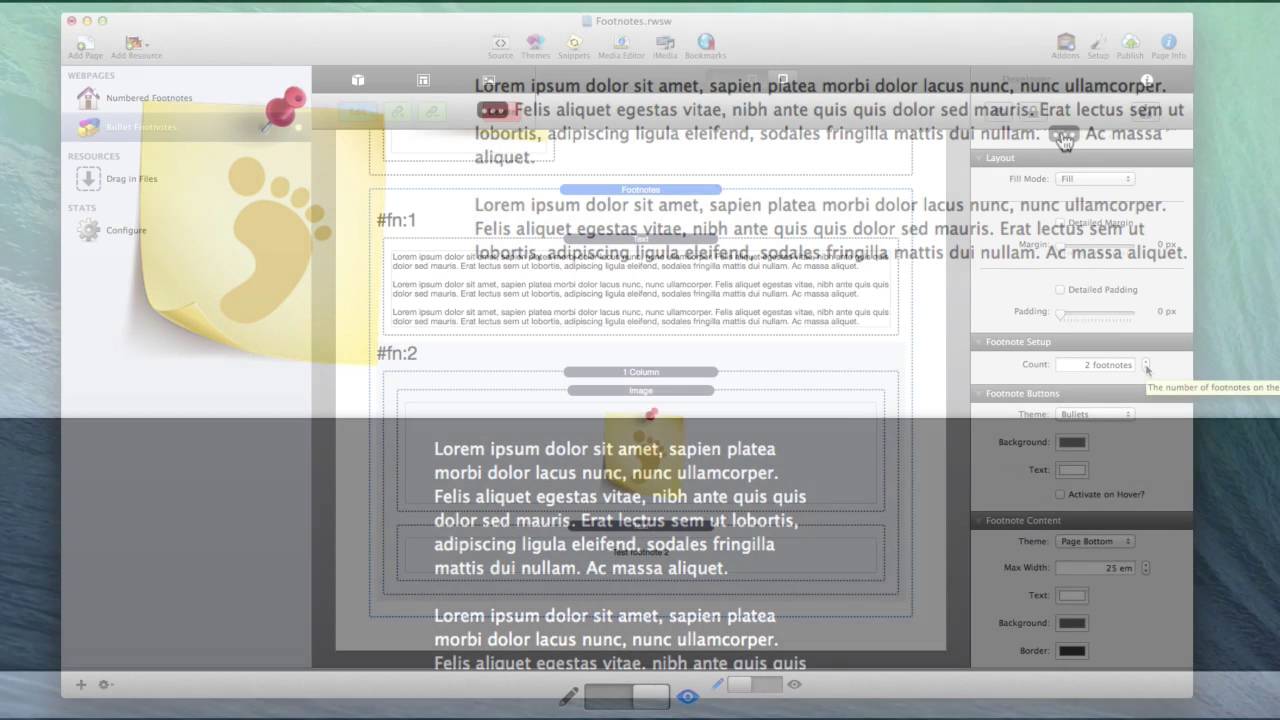Open Footnote Buttons Background color swatch
This screenshot has height=720, width=1280.
[x=1072, y=442]
